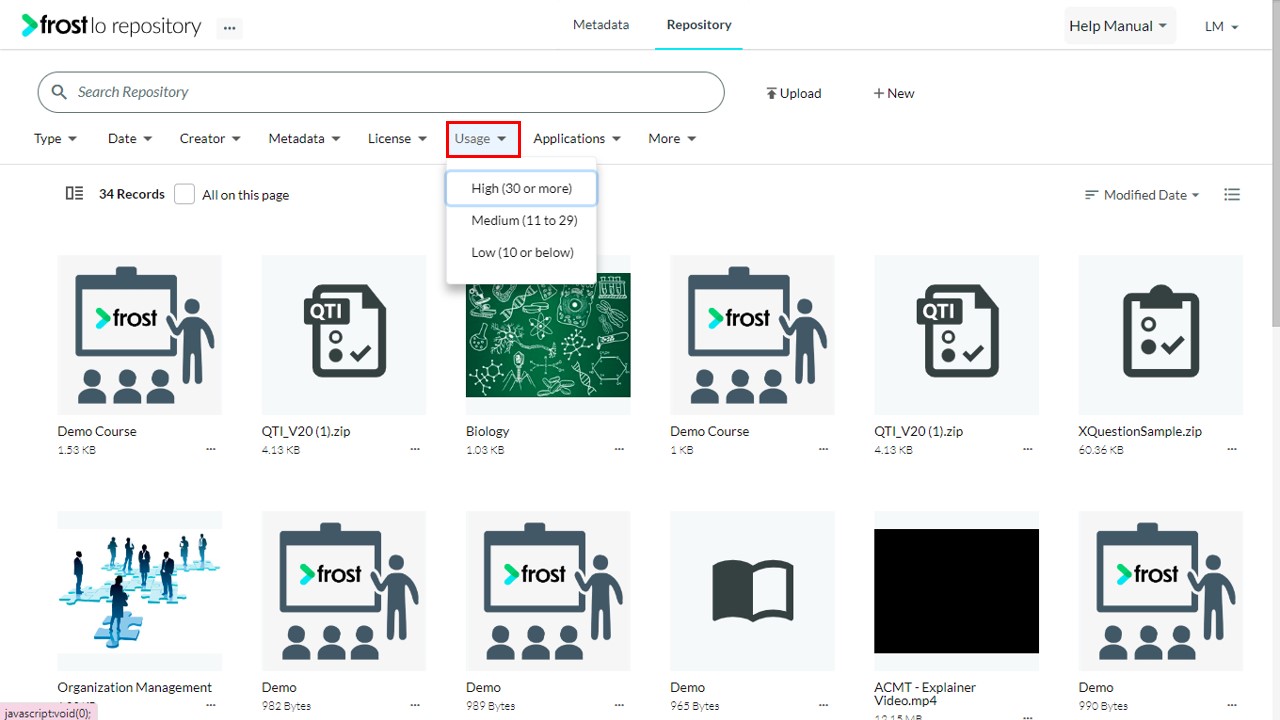The width and height of the screenshot is (1280, 720).
Task: Open the LM user account menu
Action: pos(1222,26)
